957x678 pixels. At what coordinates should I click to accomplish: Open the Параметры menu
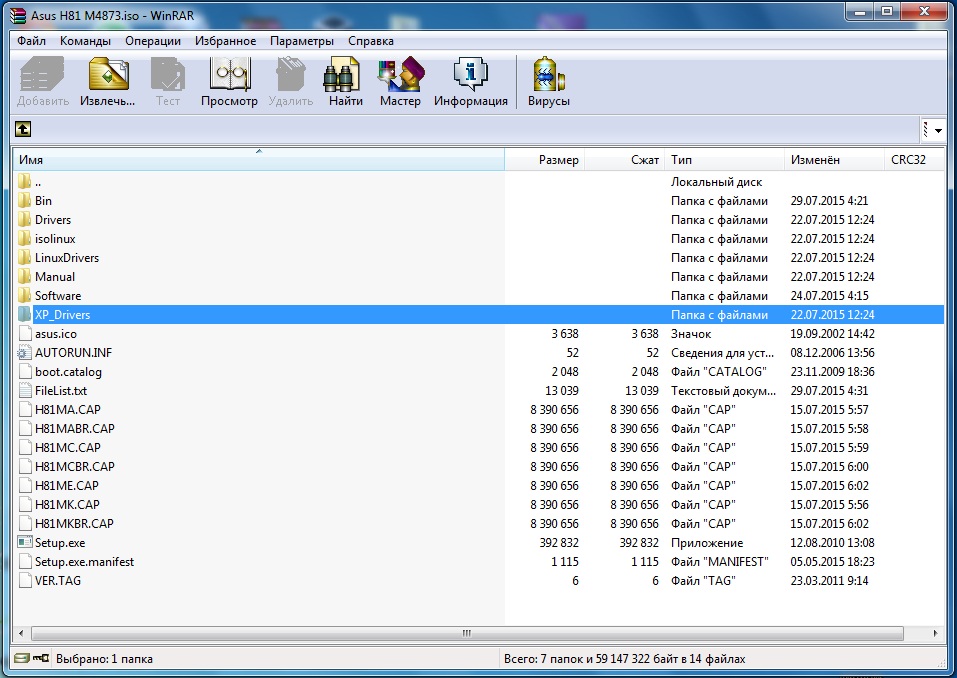click(x=302, y=41)
